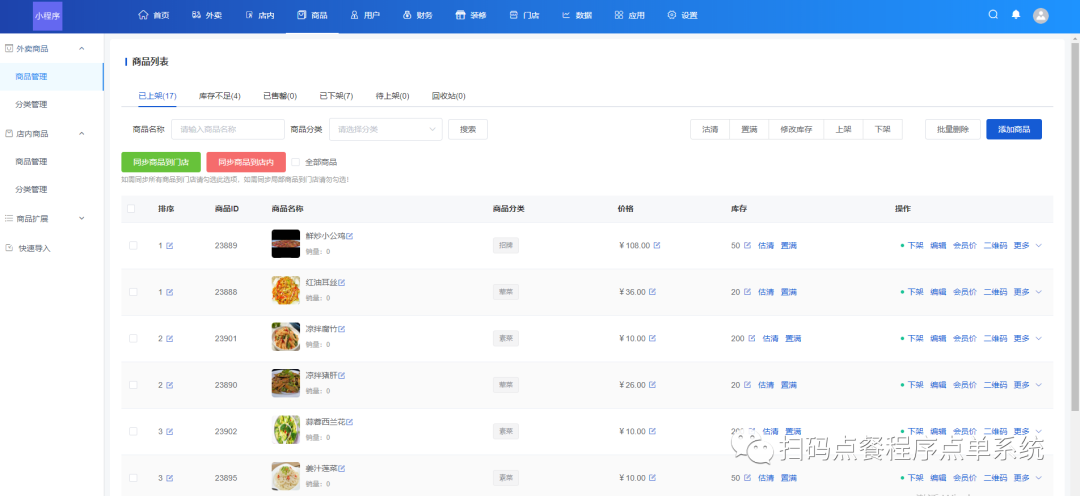Edit sort number icon for 凉拌腐竹

169,338
